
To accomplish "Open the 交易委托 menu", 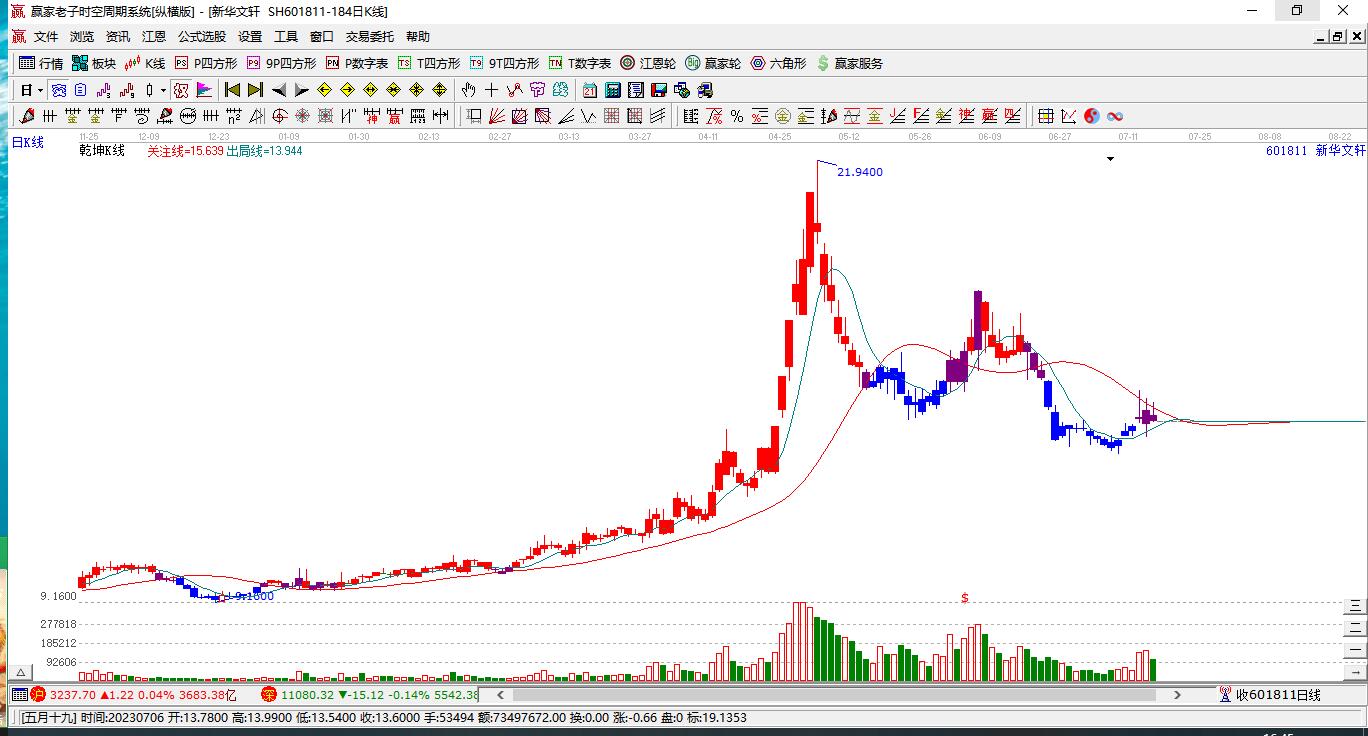I will [370, 37].
